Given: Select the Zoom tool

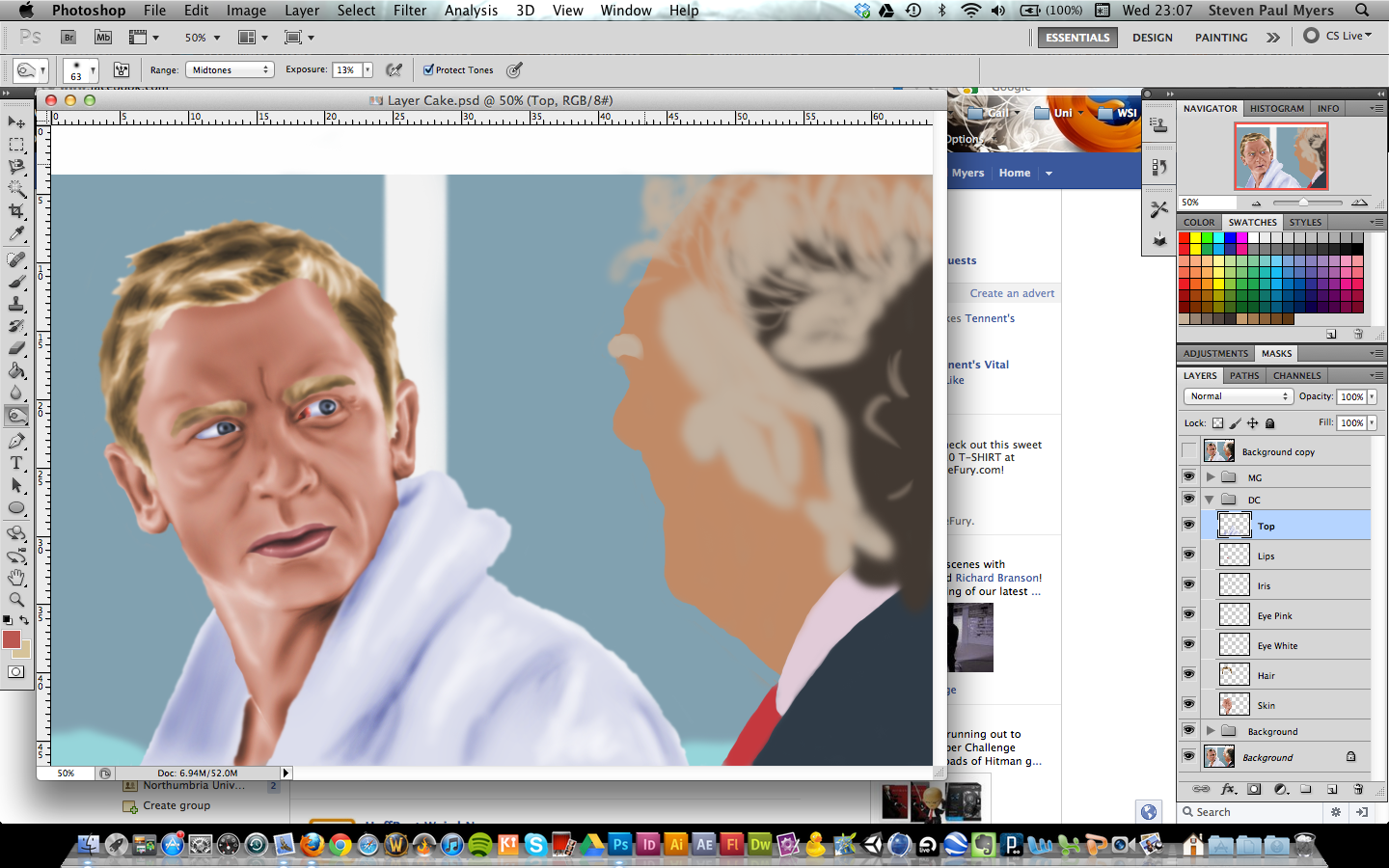Looking at the screenshot, I should pos(16,599).
